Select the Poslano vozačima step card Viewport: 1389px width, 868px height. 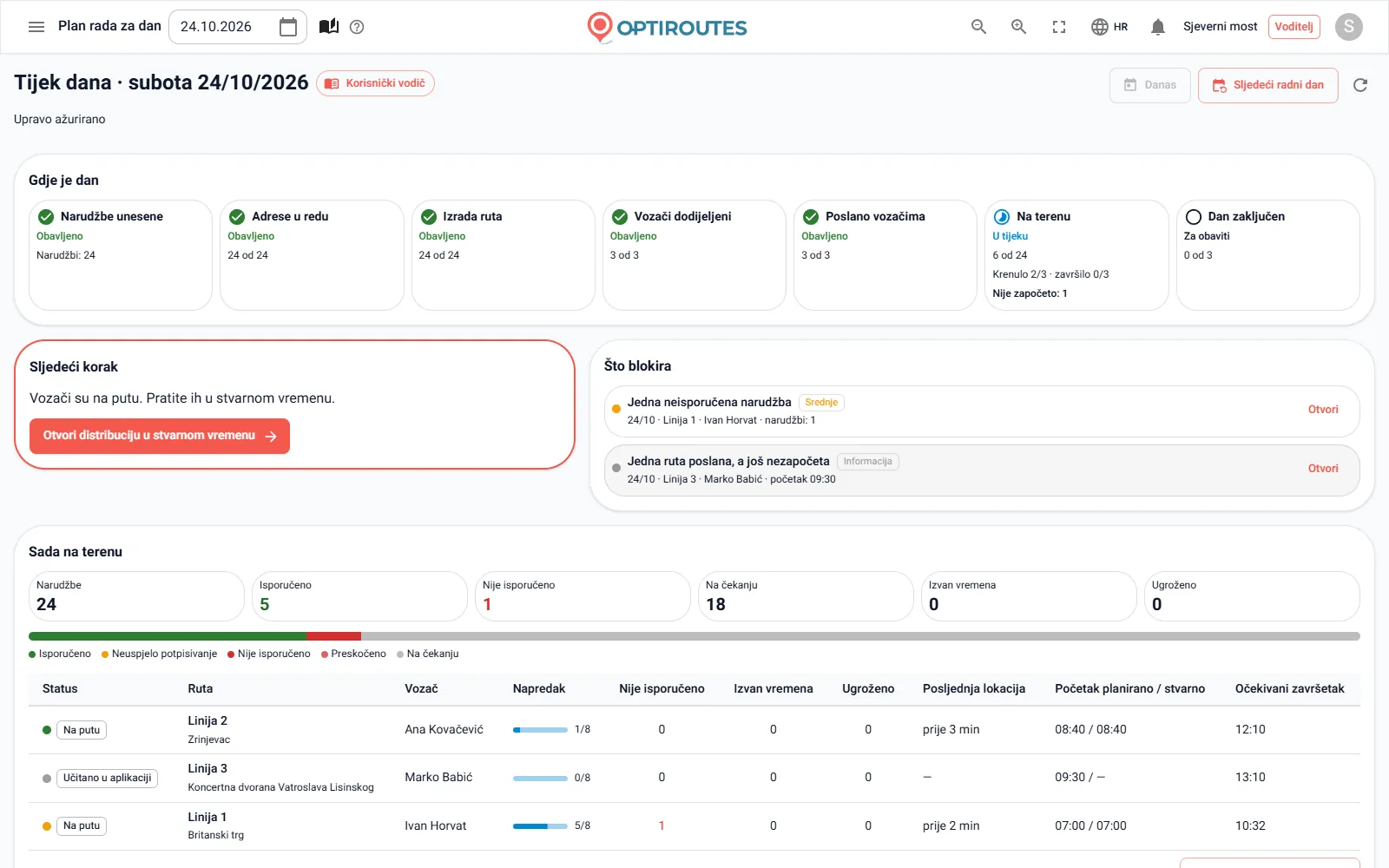885,255
